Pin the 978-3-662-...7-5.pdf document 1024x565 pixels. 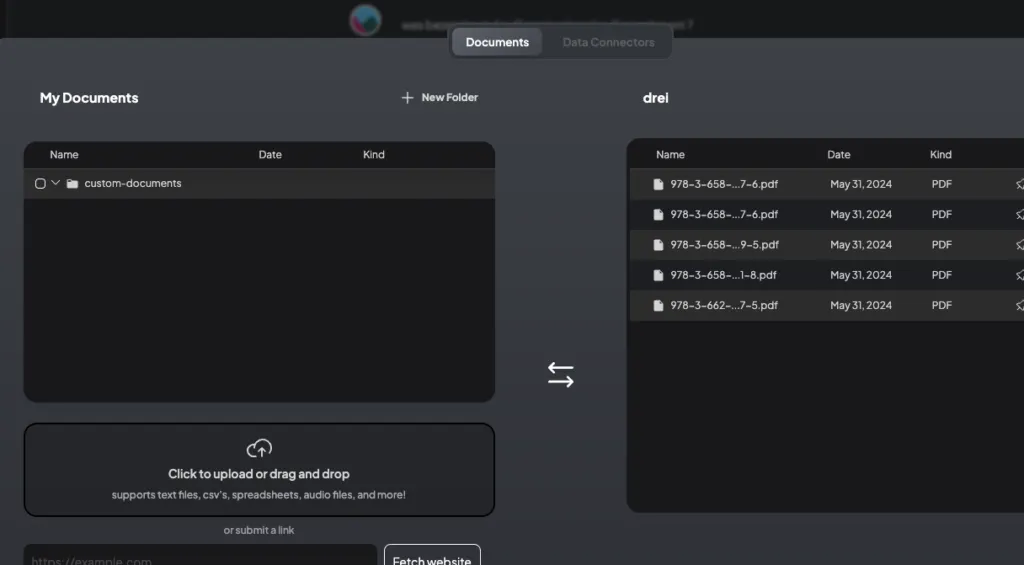click(1019, 306)
